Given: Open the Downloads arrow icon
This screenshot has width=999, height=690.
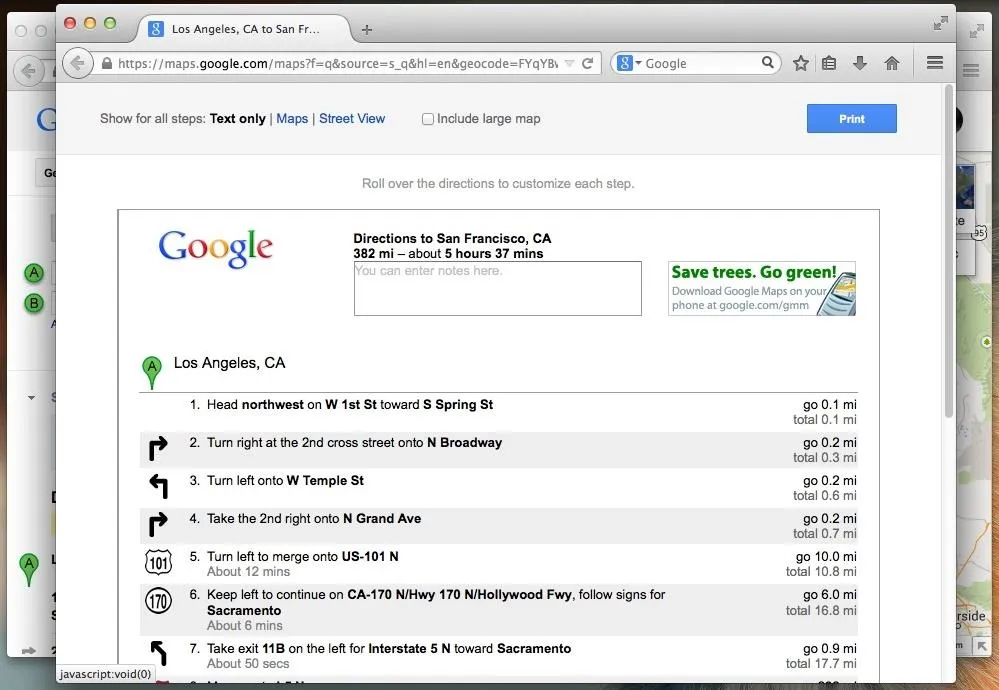Looking at the screenshot, I should (860, 63).
